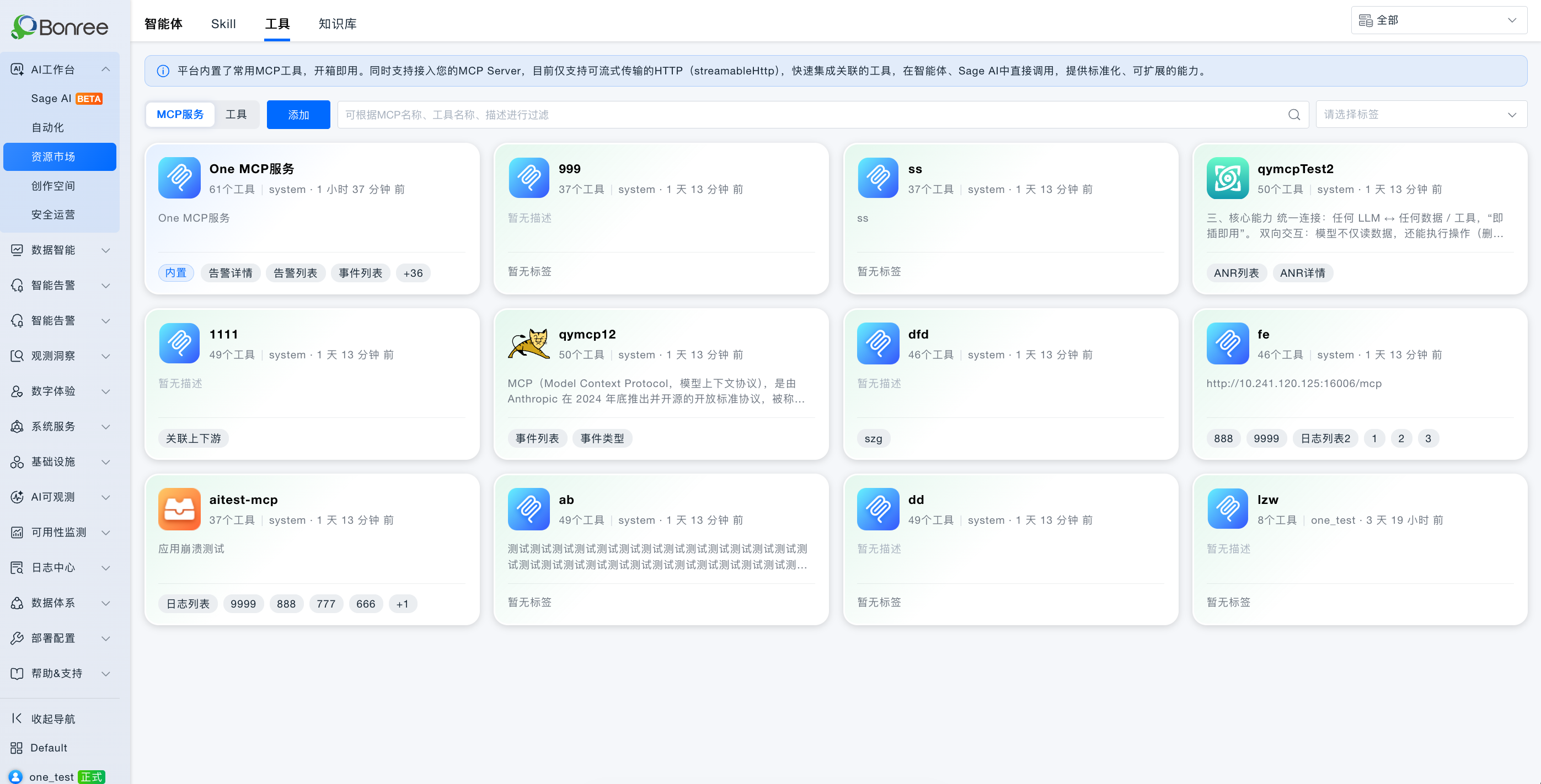Open the 全部 scope dropdown
Image resolution: width=1541 pixels, height=784 pixels.
tap(1439, 20)
